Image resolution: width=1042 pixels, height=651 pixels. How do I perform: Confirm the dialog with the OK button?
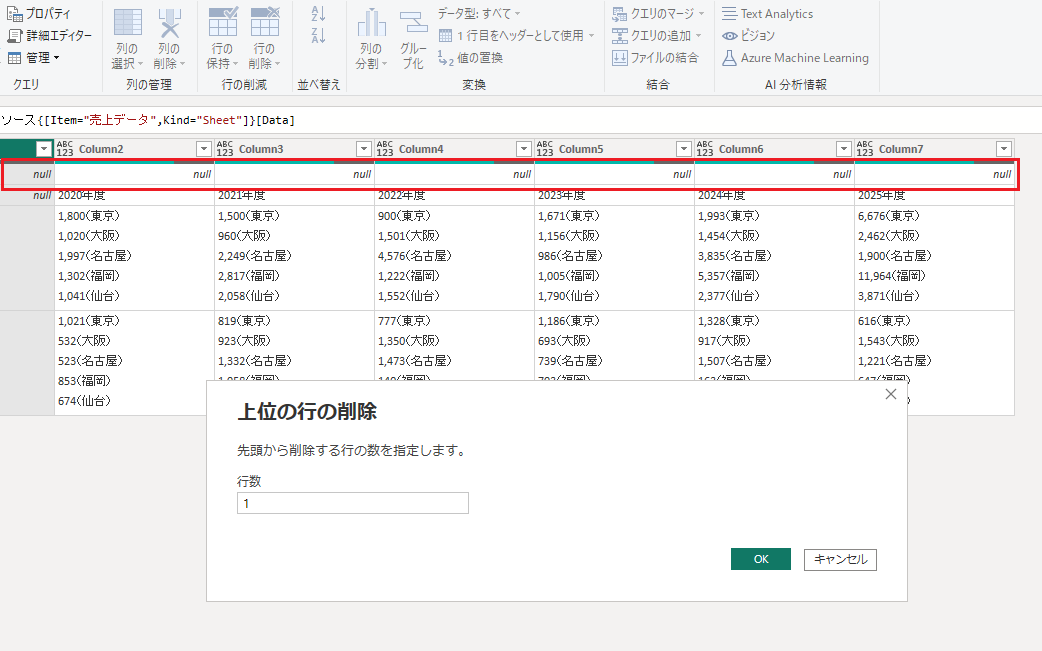[x=760, y=559]
